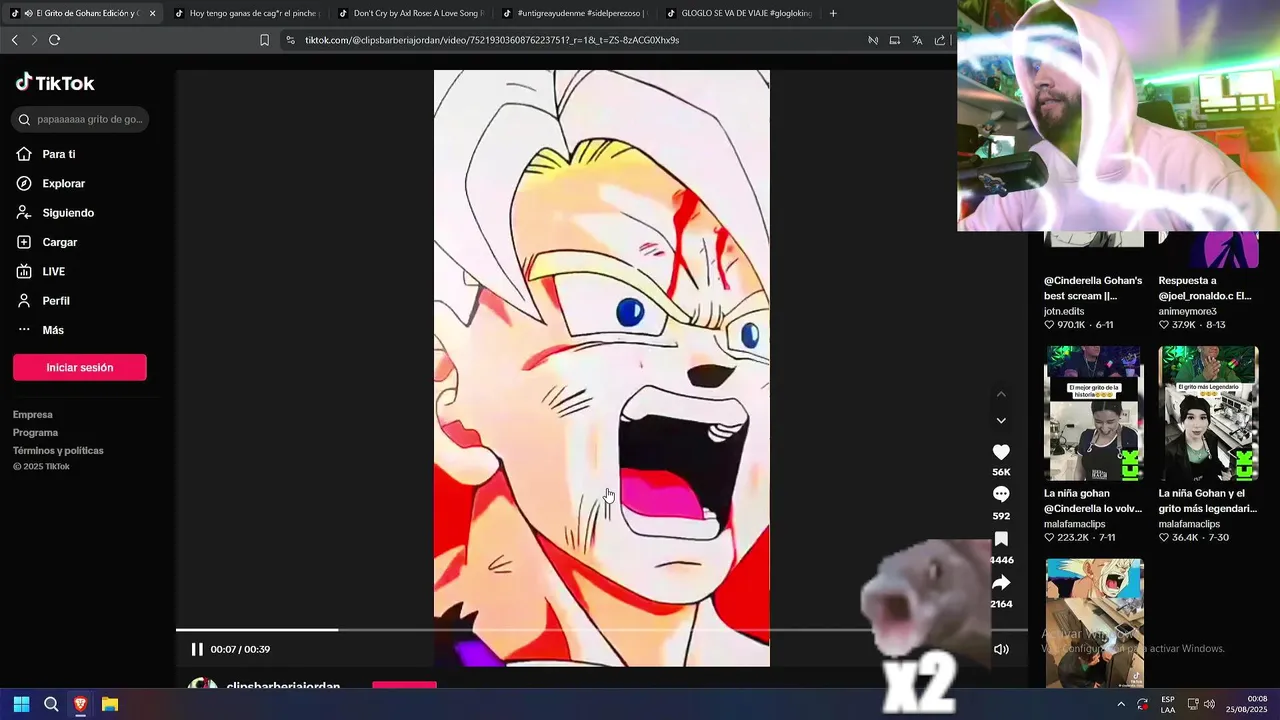This screenshot has height=720, width=1280.
Task: Switch to #untigreayudenme tab
Action: 574,13
